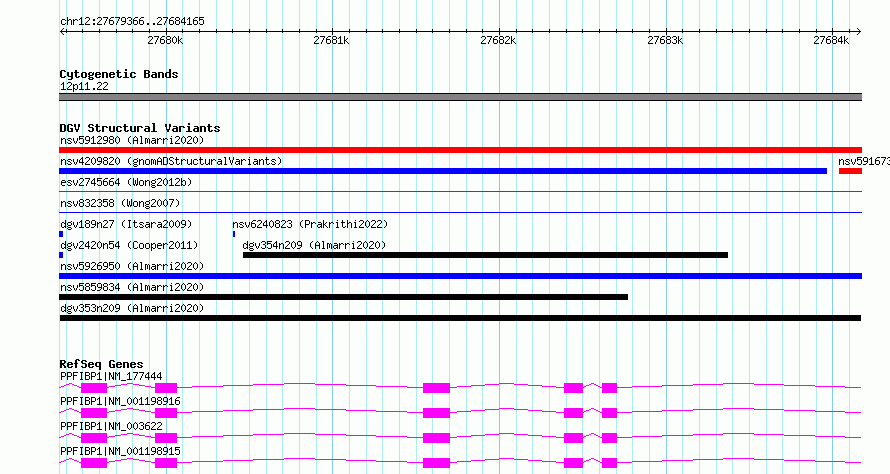The image size is (890, 474).
Task: Click the thin blue nsv832358 variant line
Action: coord(460,213)
